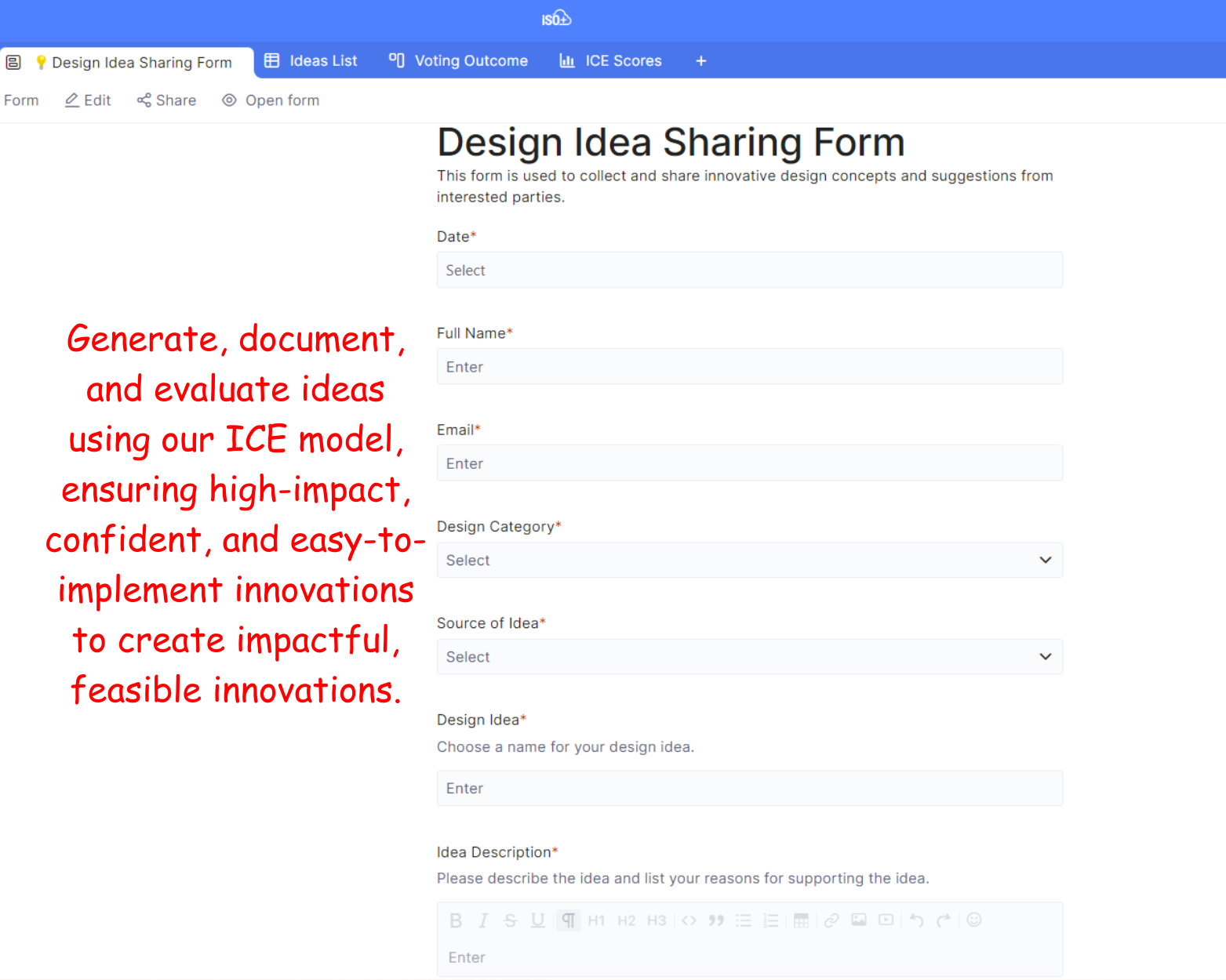Open the Date select picker
This screenshot has width=1226, height=980.
tap(749, 270)
